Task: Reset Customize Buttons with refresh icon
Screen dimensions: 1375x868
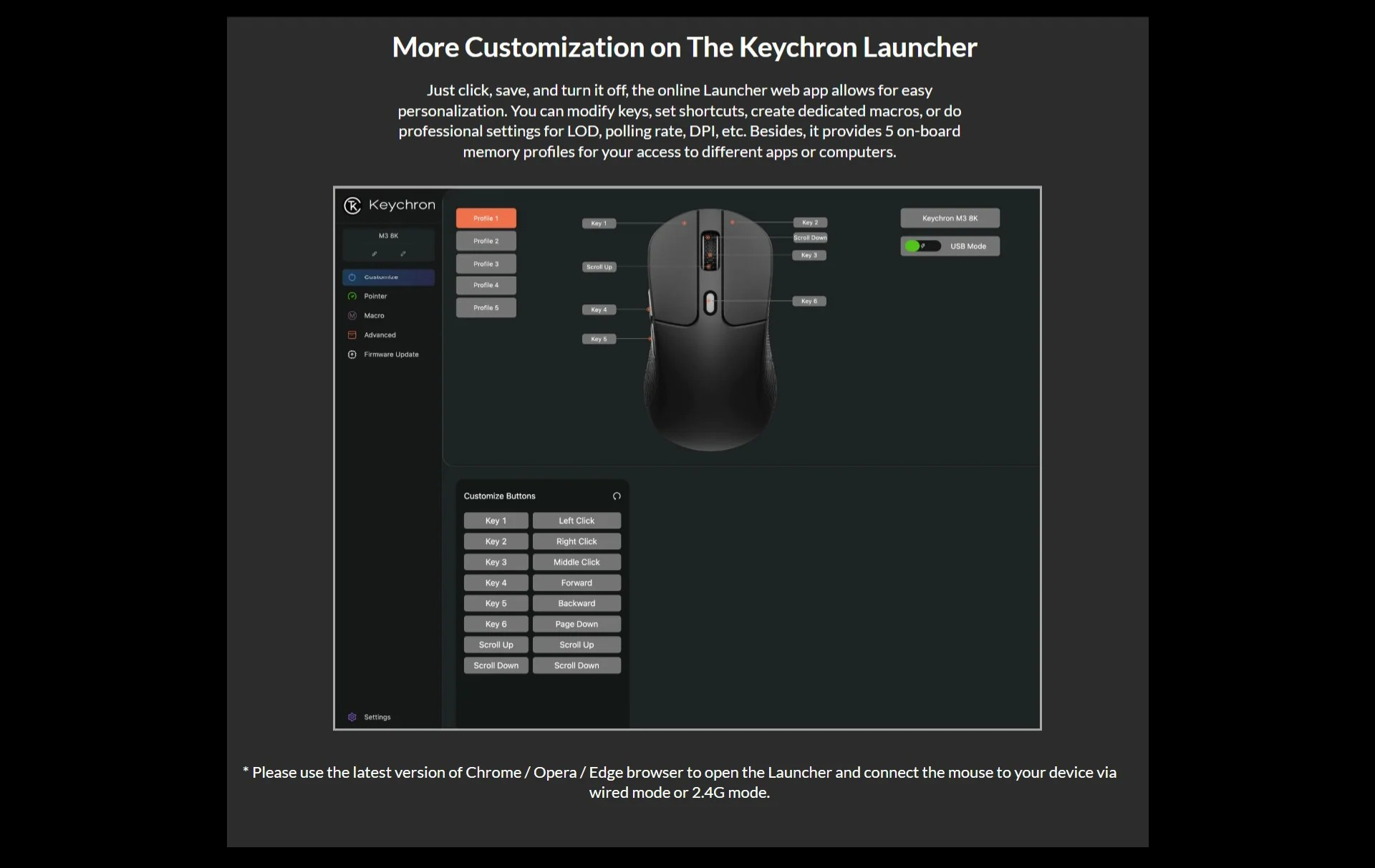Action: coord(617,496)
